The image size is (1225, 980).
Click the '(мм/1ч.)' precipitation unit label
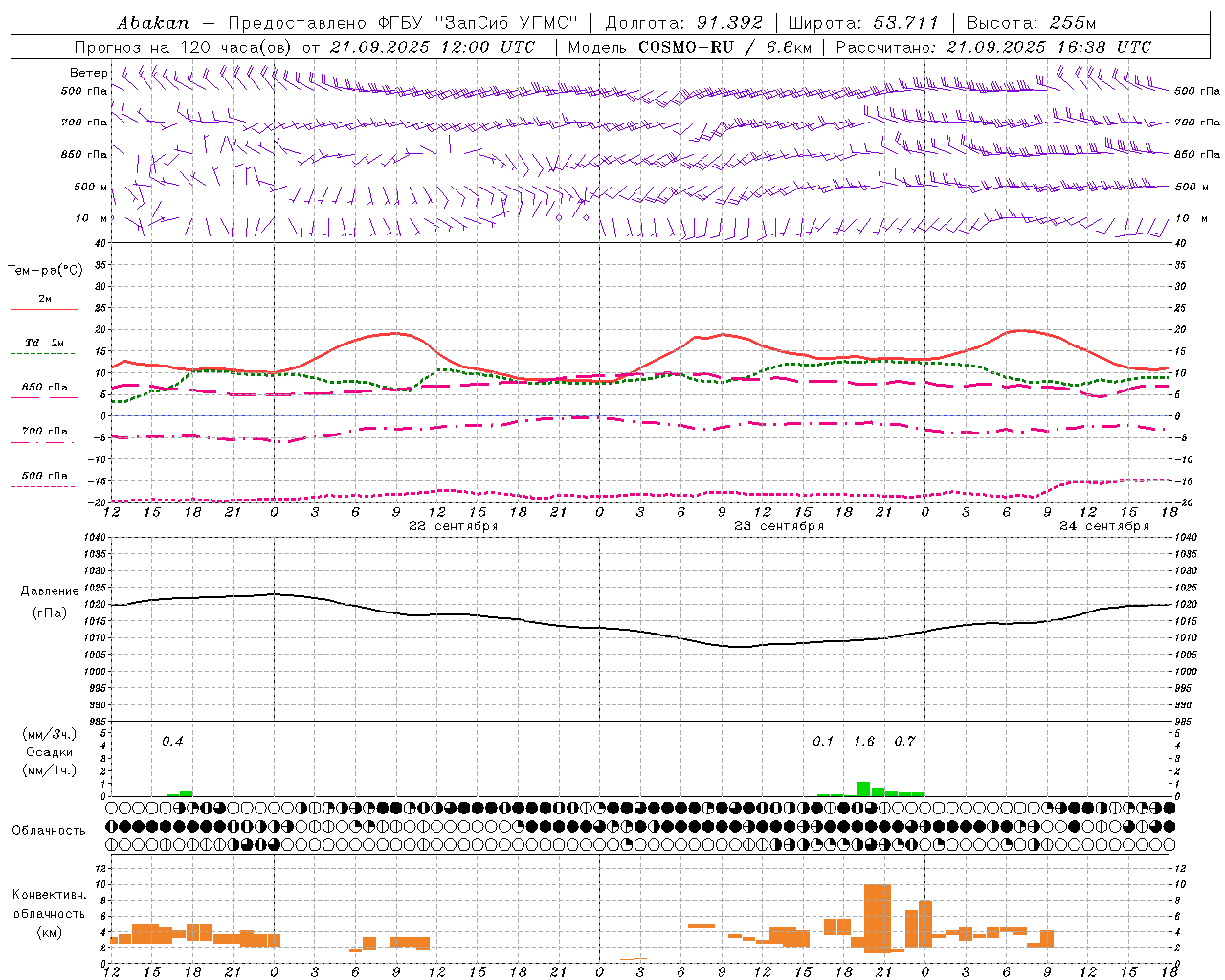pyautogui.click(x=50, y=770)
